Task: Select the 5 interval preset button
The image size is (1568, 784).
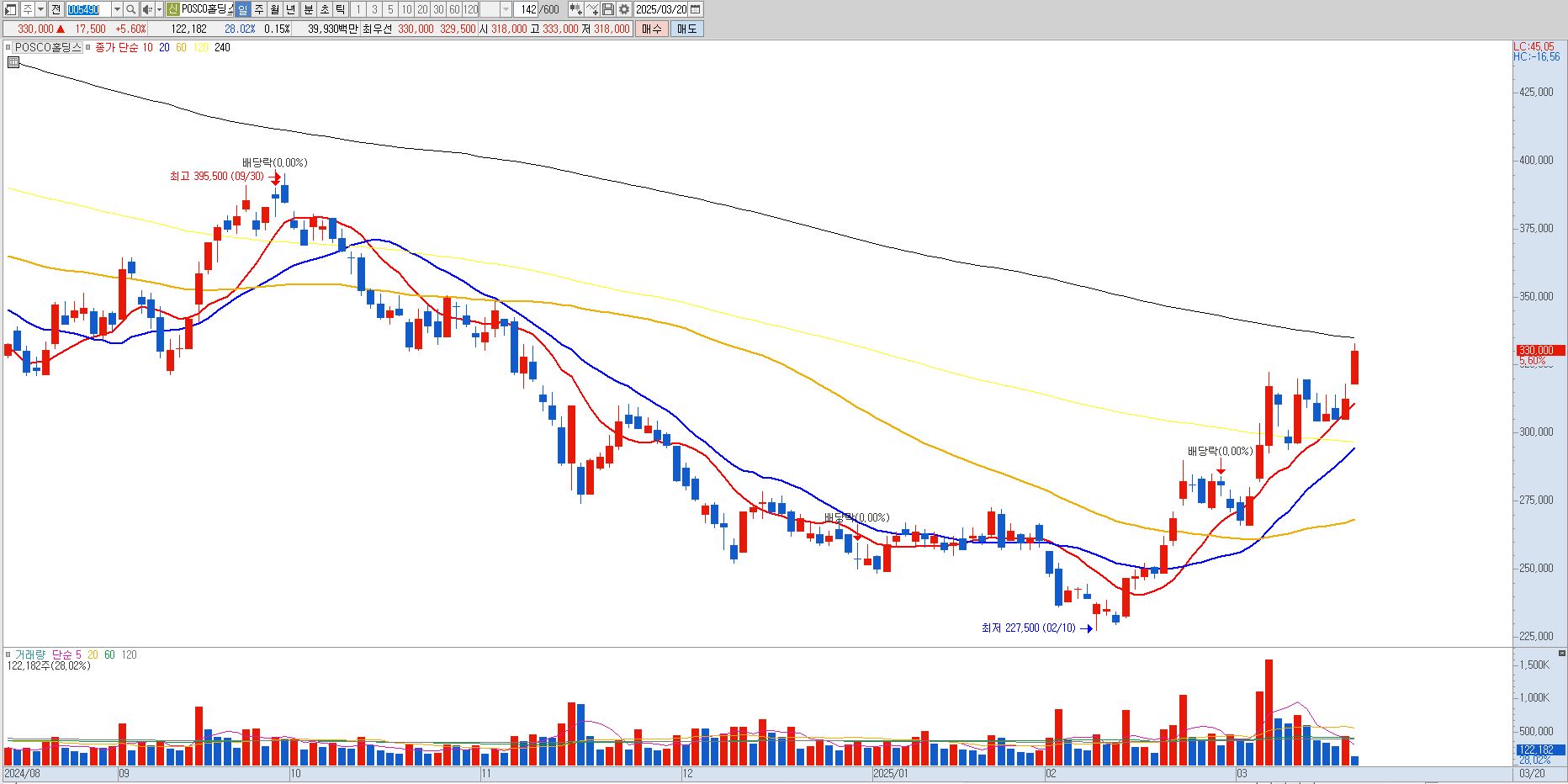Action: [390, 9]
